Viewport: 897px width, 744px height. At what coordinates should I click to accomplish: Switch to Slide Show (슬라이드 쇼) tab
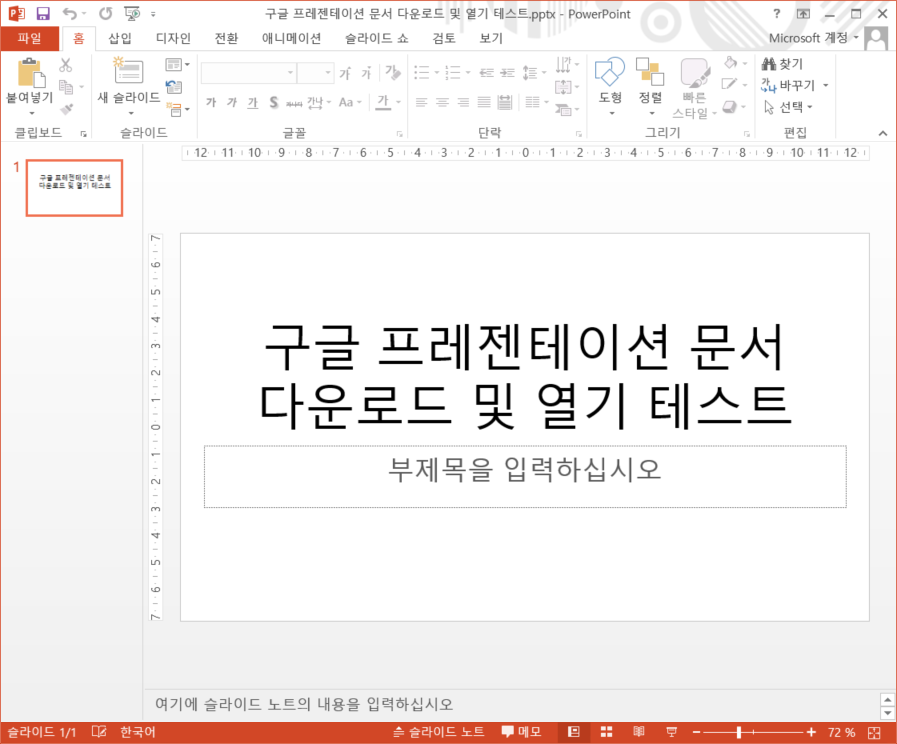point(376,38)
